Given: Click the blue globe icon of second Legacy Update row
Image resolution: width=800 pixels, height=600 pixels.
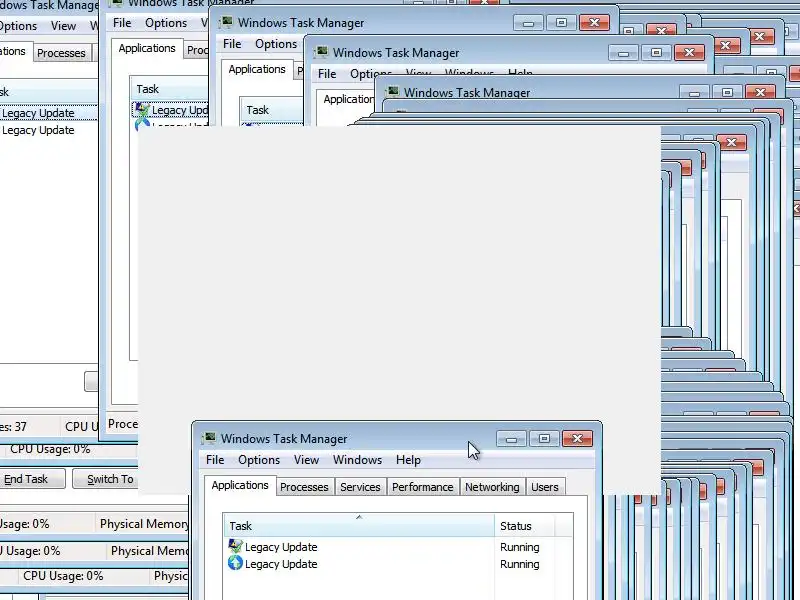Looking at the screenshot, I should (235, 563).
